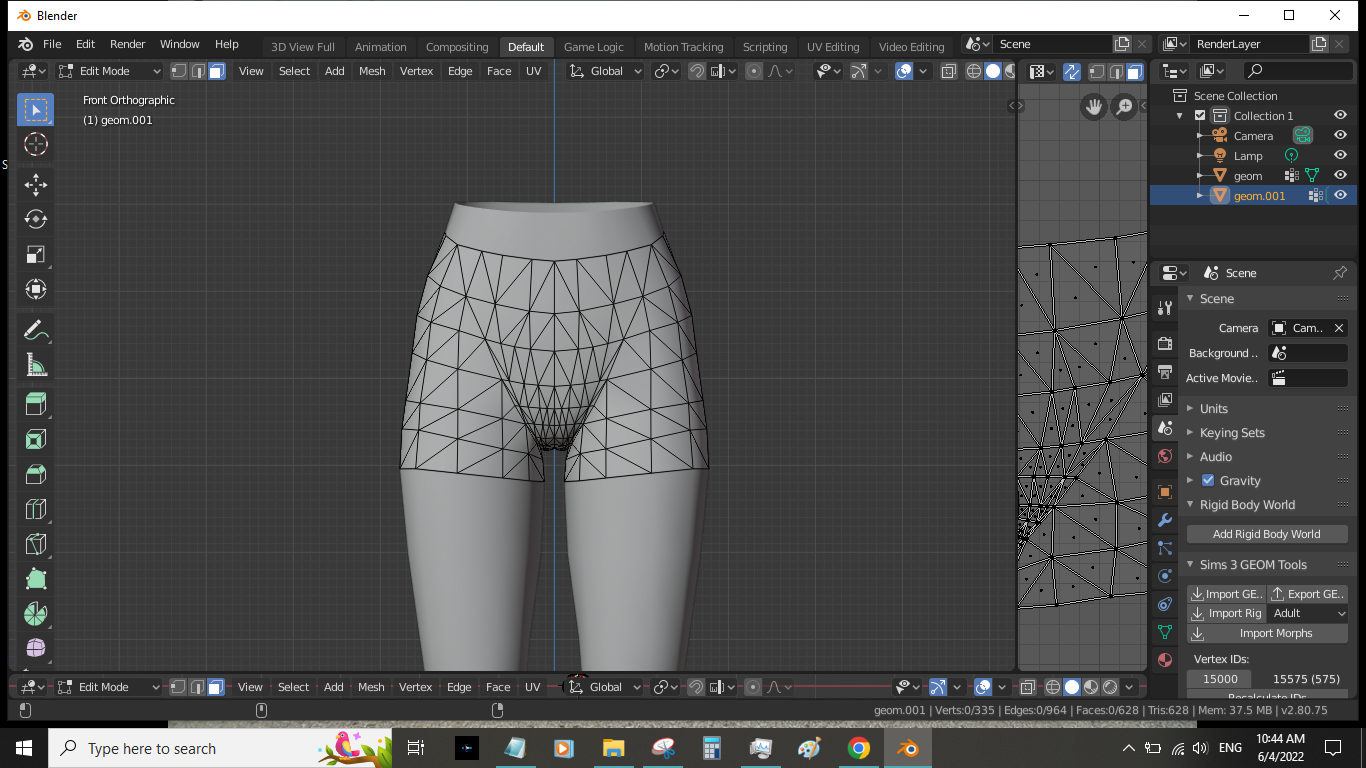
Task: Open the Physics properties tab
Action: [1164, 576]
